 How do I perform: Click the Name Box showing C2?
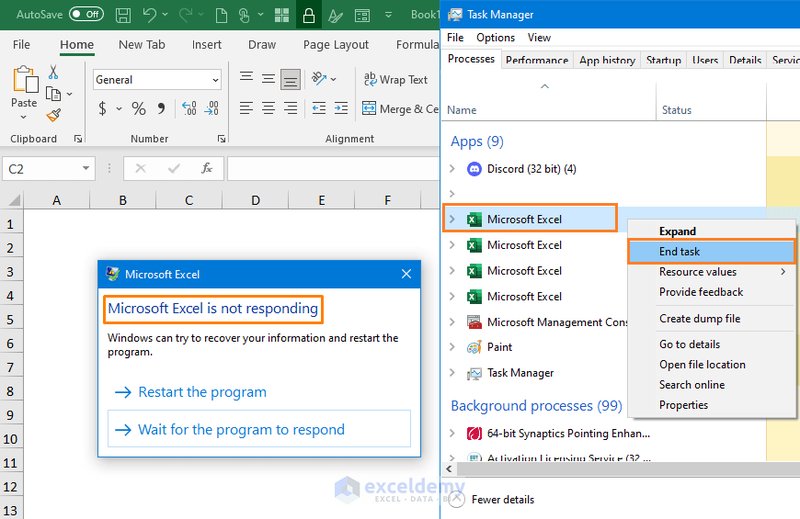pyautogui.click(x=40, y=169)
